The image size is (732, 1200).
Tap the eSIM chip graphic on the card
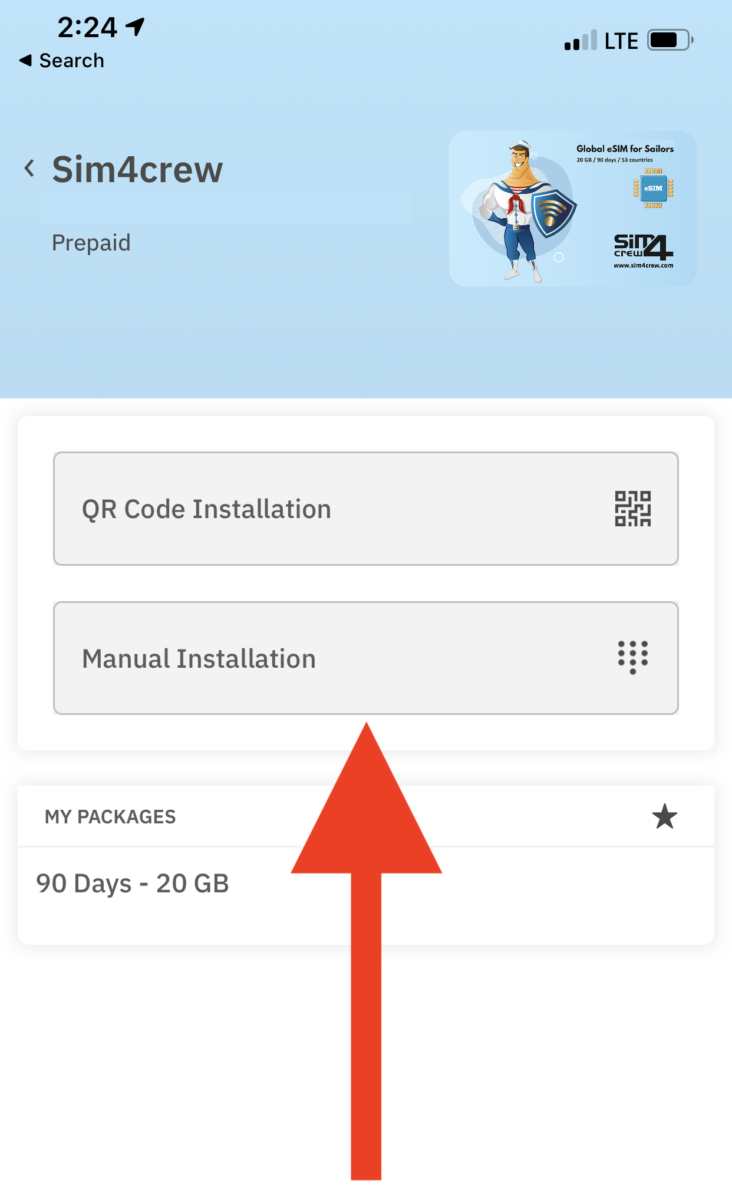654,187
